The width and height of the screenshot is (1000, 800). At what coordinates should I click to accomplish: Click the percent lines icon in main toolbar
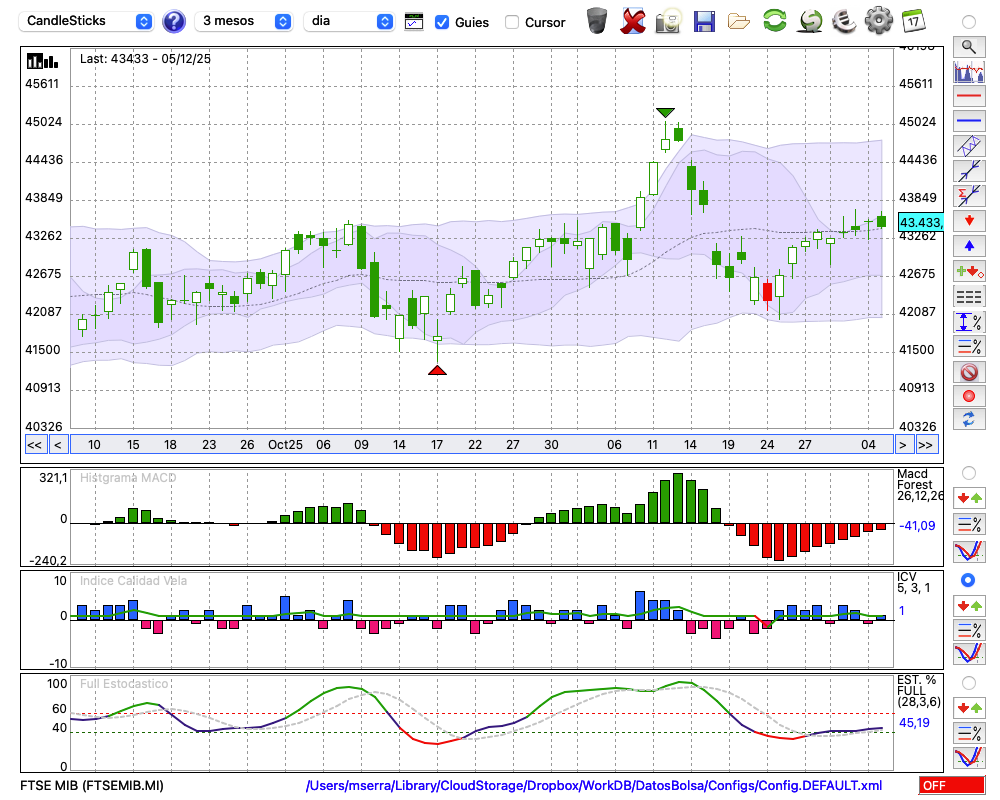[969, 346]
